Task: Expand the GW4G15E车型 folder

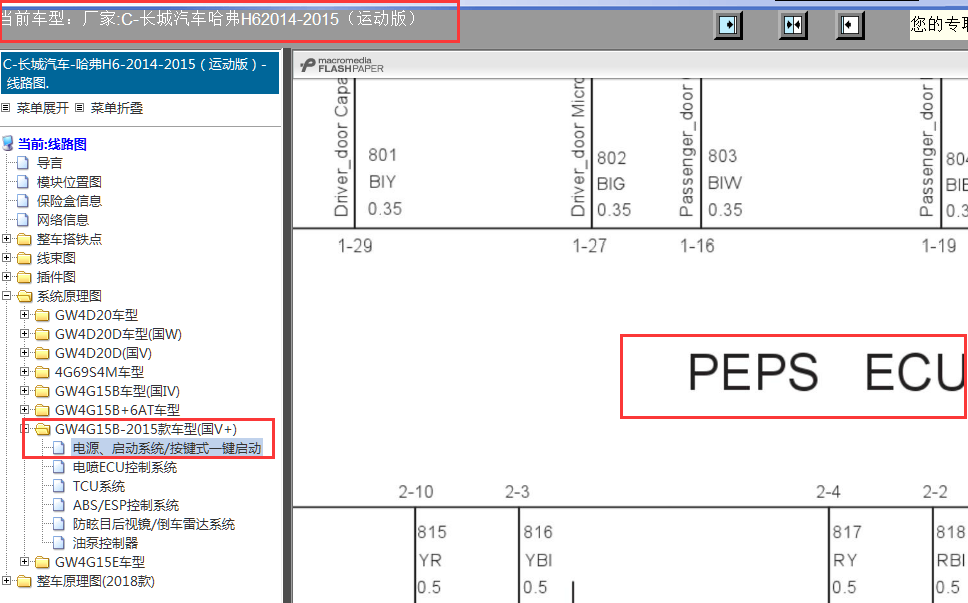Action: pyautogui.click(x=24, y=562)
